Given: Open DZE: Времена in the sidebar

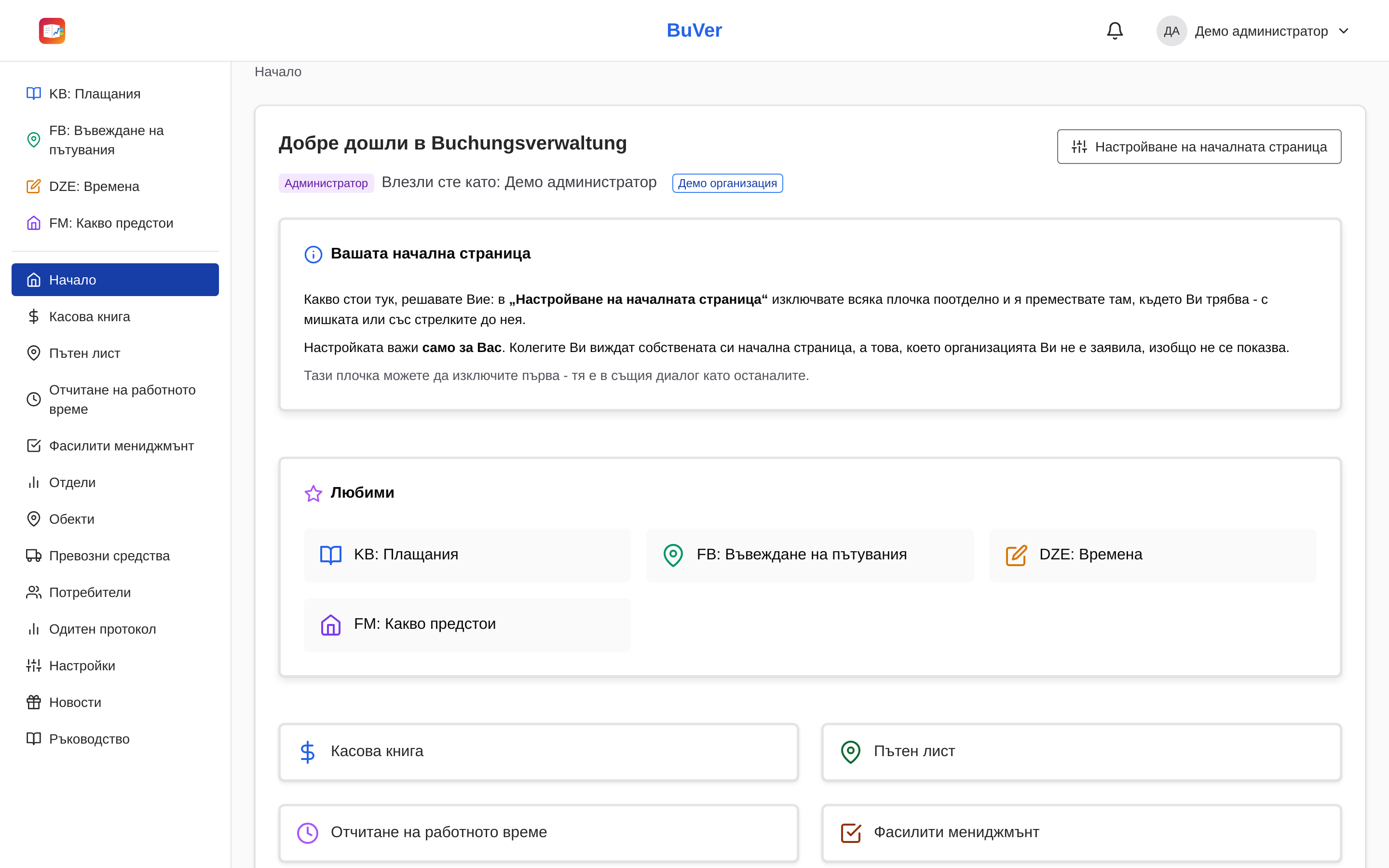Looking at the screenshot, I should click(x=115, y=187).
